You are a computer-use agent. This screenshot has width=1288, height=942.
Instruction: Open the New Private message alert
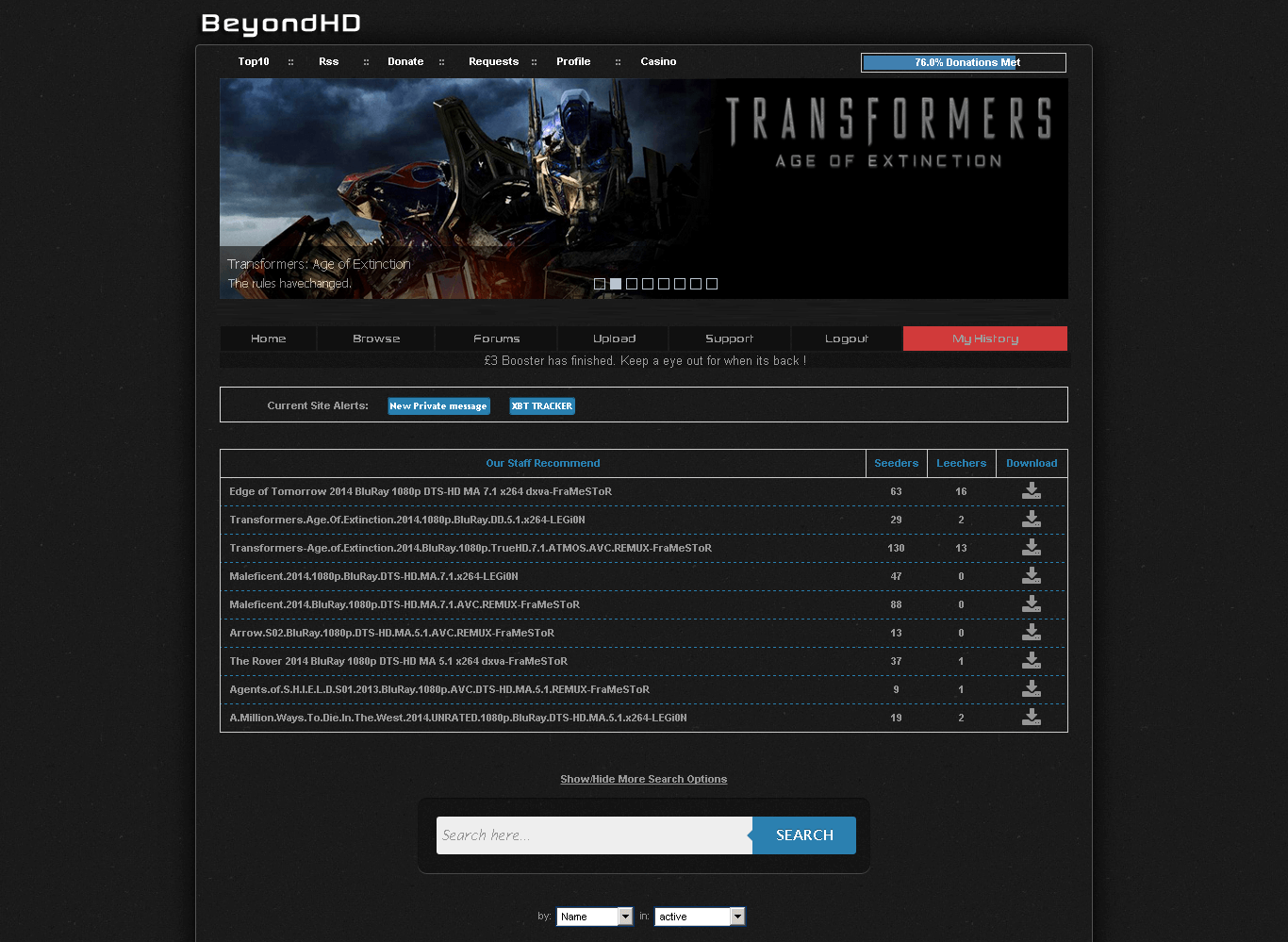pos(438,406)
